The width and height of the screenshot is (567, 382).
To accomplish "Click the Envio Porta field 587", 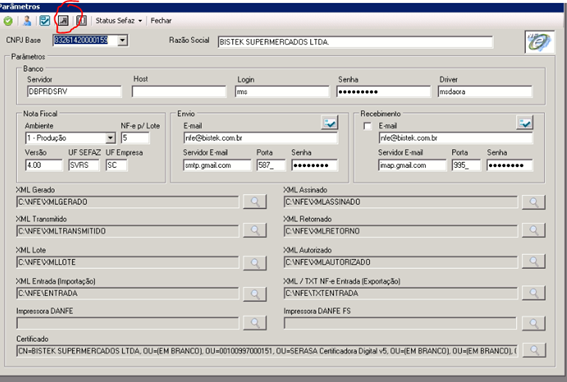I will pyautogui.click(x=271, y=165).
